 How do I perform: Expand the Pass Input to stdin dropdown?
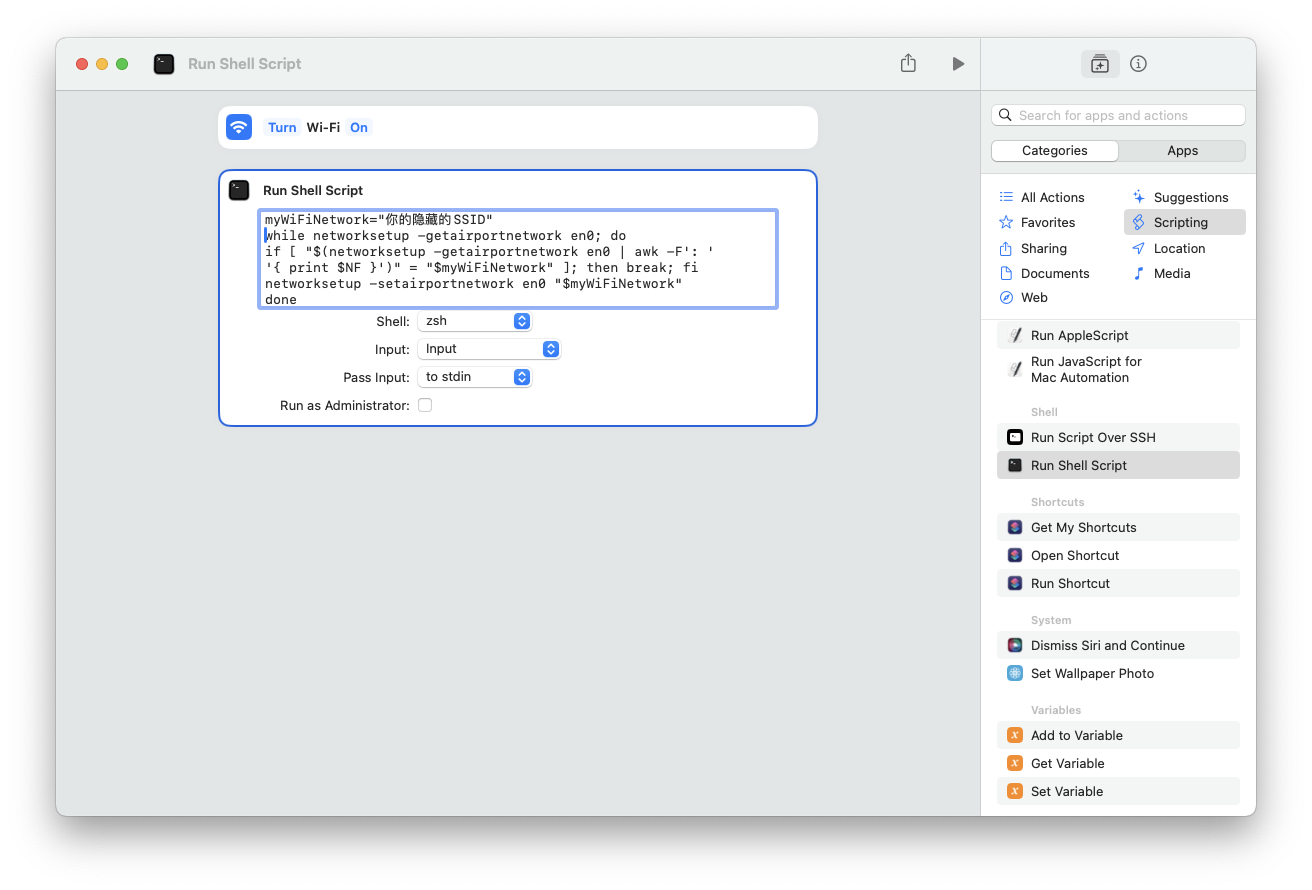pyautogui.click(x=475, y=377)
